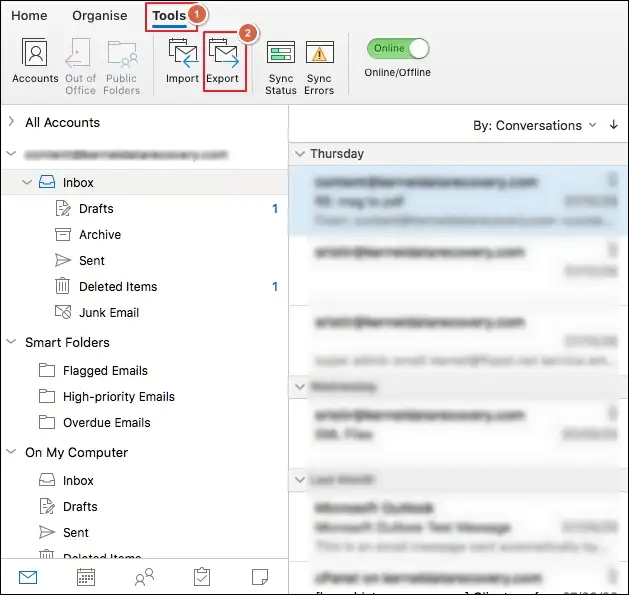Switch to People view in bottom bar
The width and height of the screenshot is (629, 595).
pos(144,577)
